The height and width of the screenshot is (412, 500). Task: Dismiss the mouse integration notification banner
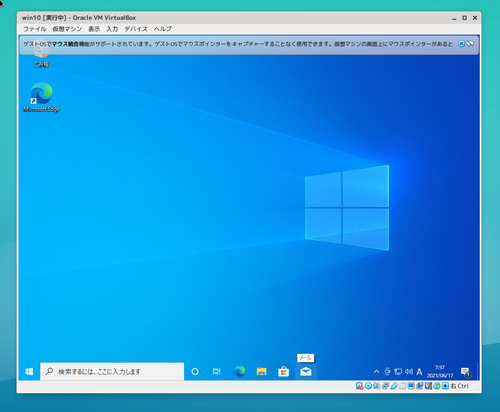coord(461,44)
